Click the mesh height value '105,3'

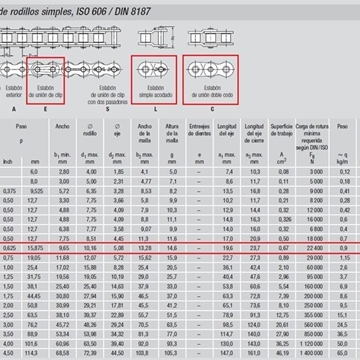(x=172, y=353)
